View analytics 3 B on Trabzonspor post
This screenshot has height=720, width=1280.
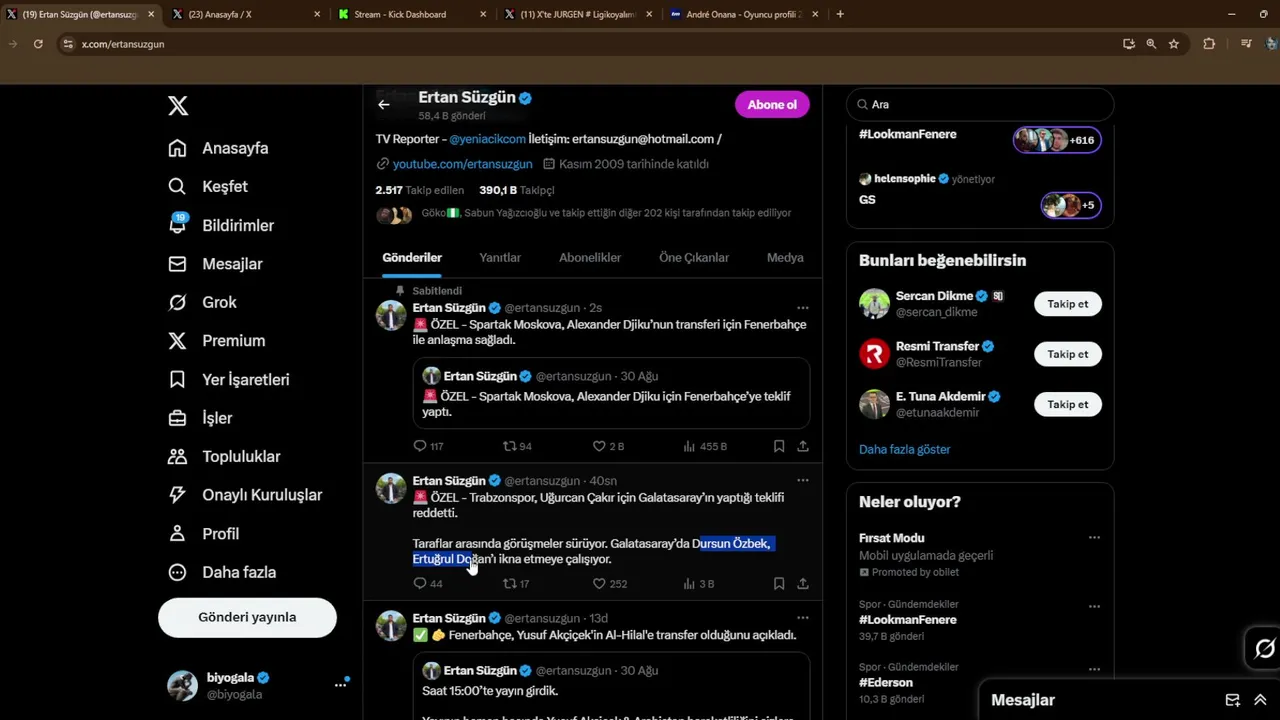pyautogui.click(x=698, y=583)
